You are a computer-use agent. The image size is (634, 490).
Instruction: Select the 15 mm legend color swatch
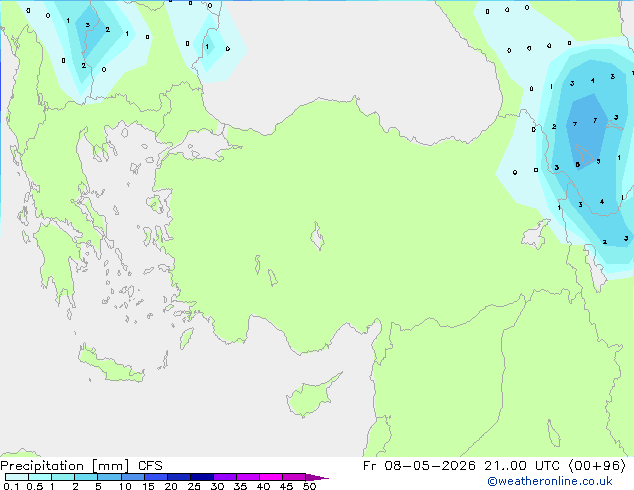[x=155, y=477]
